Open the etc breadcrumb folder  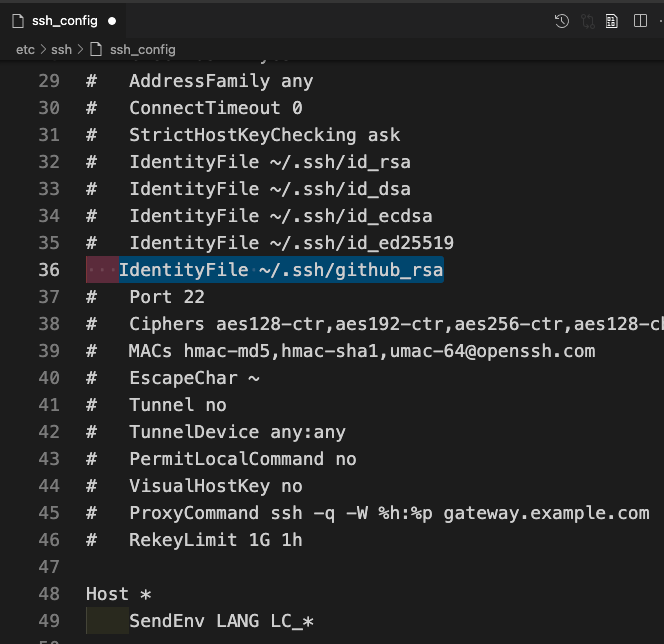pos(25,49)
